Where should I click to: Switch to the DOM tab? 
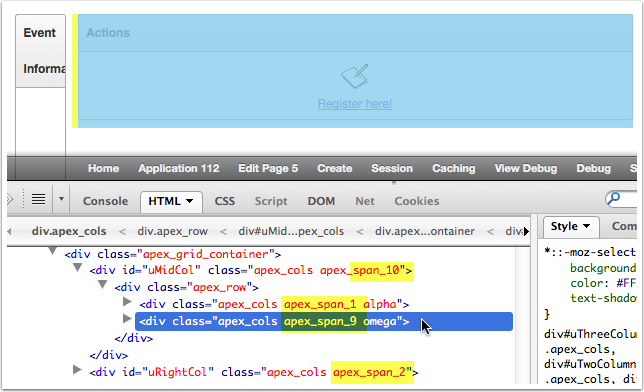[321, 201]
